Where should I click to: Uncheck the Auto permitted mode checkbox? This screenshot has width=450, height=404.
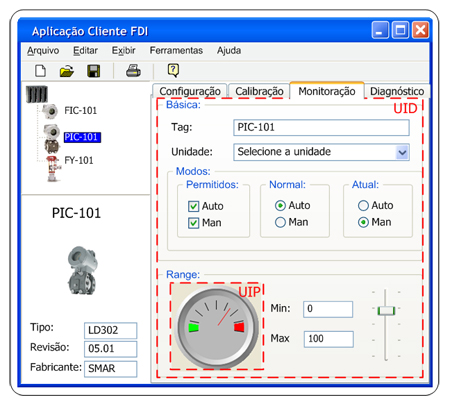(x=193, y=206)
